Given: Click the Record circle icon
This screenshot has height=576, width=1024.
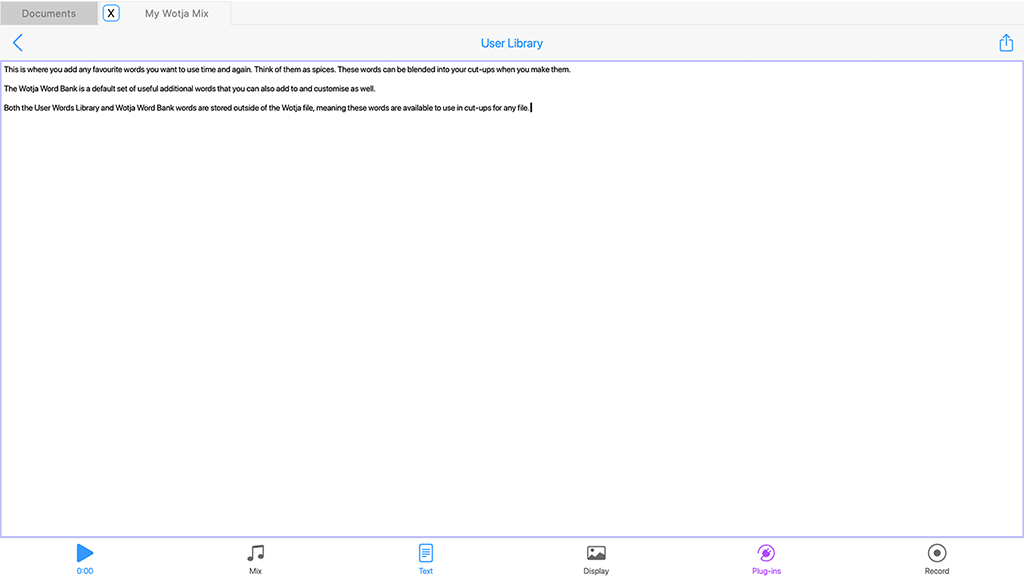Looking at the screenshot, I should point(937,553).
